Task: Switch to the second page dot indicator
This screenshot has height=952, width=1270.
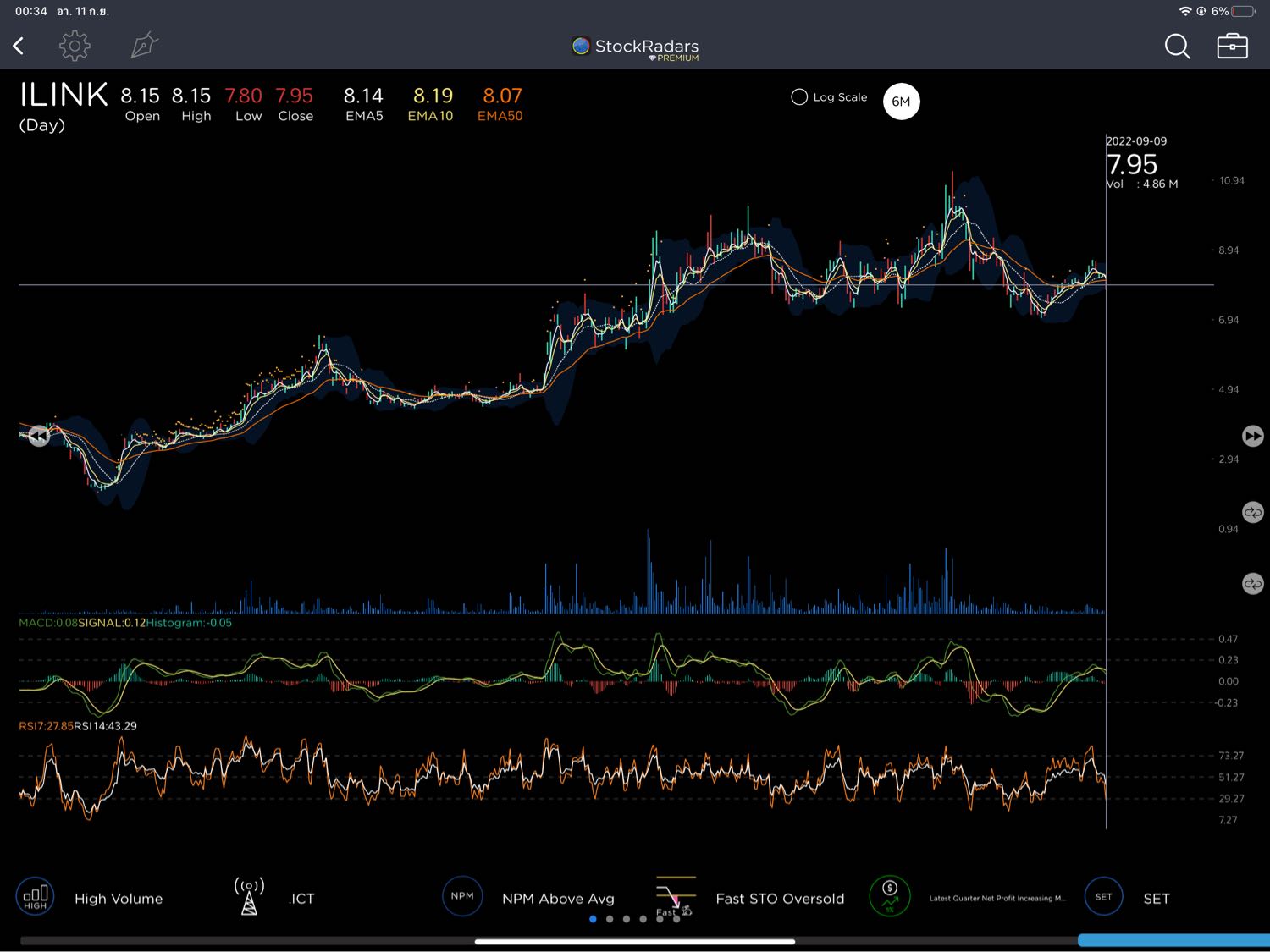Action: (x=610, y=919)
